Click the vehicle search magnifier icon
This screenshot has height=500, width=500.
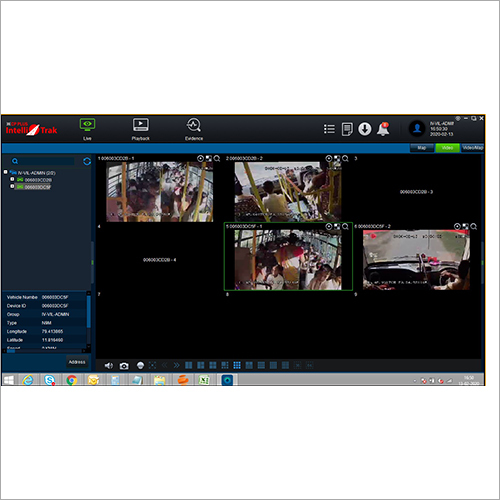[x=15, y=161]
